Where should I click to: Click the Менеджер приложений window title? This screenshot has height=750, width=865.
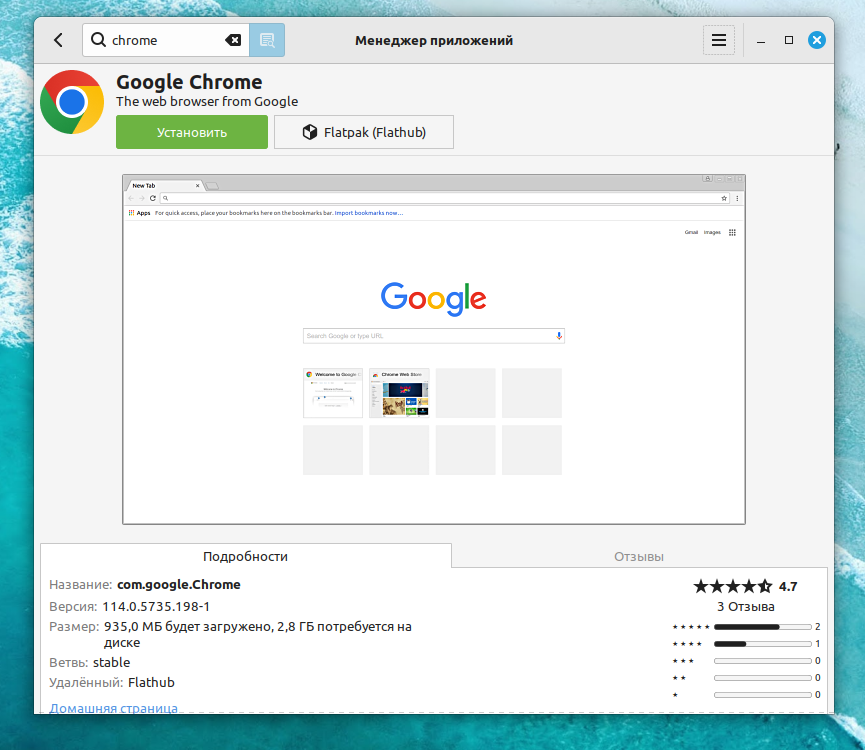point(434,40)
